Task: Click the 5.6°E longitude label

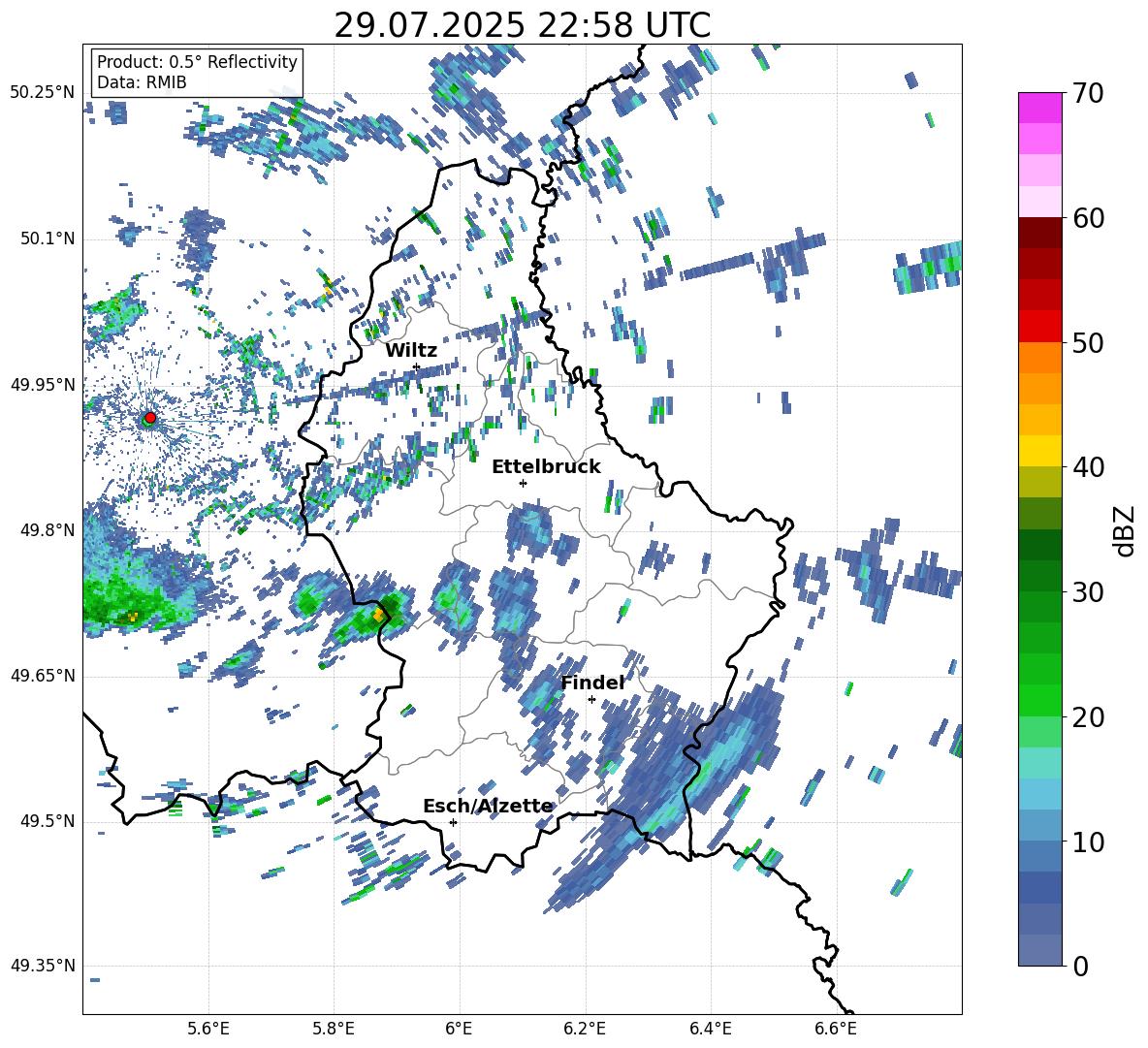Action: click(x=208, y=1029)
